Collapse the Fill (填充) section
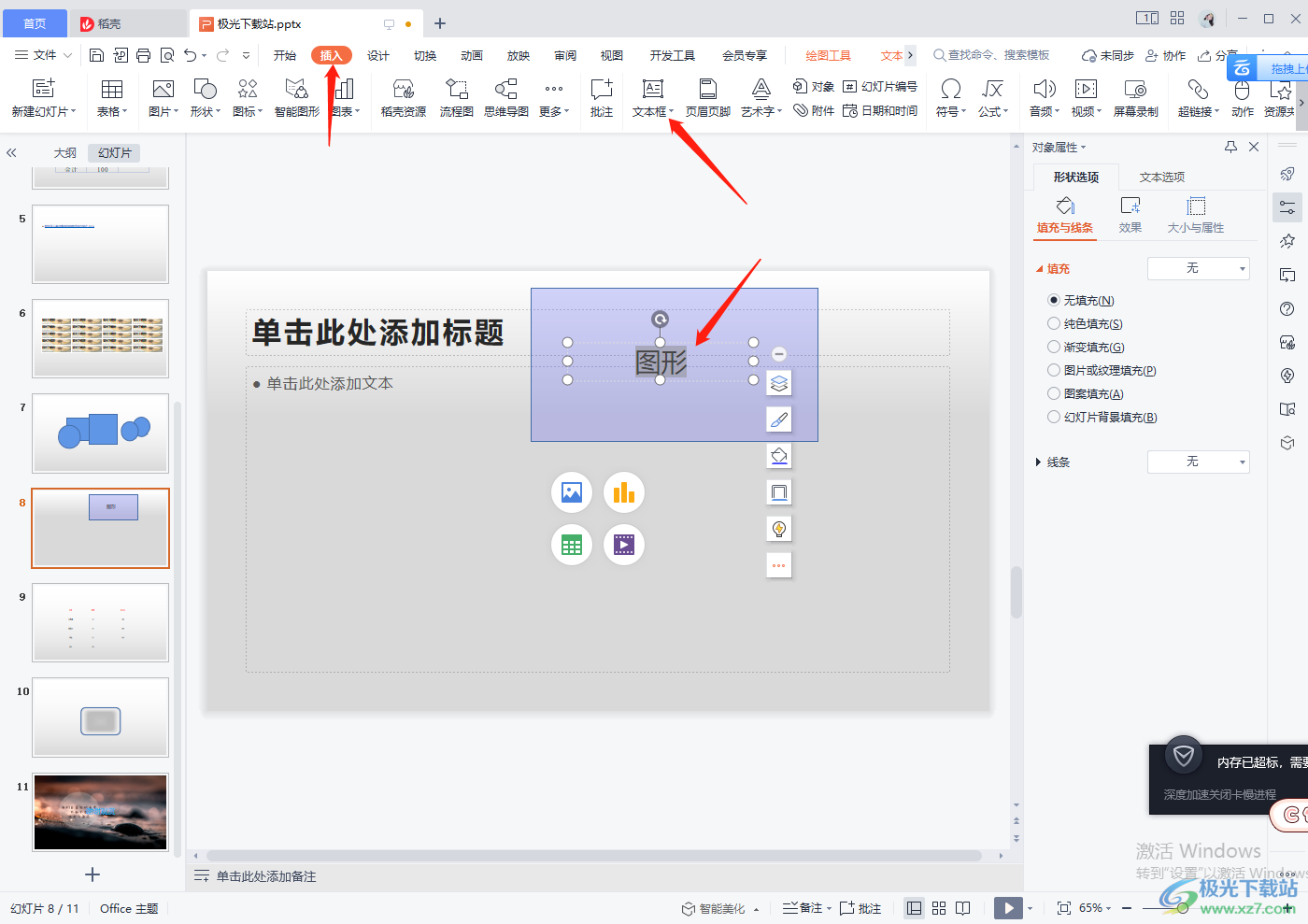Viewport: 1308px width, 924px height. pos(1039,269)
